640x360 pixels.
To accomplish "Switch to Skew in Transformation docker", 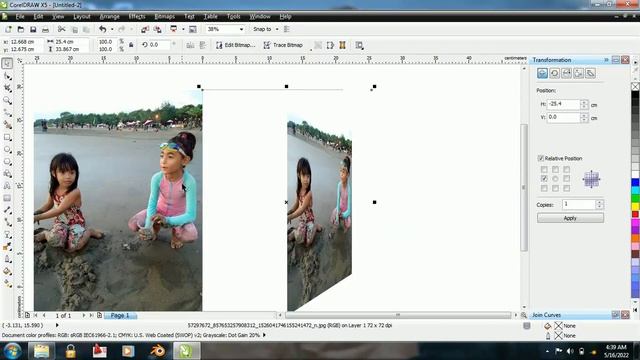I will (x=590, y=73).
